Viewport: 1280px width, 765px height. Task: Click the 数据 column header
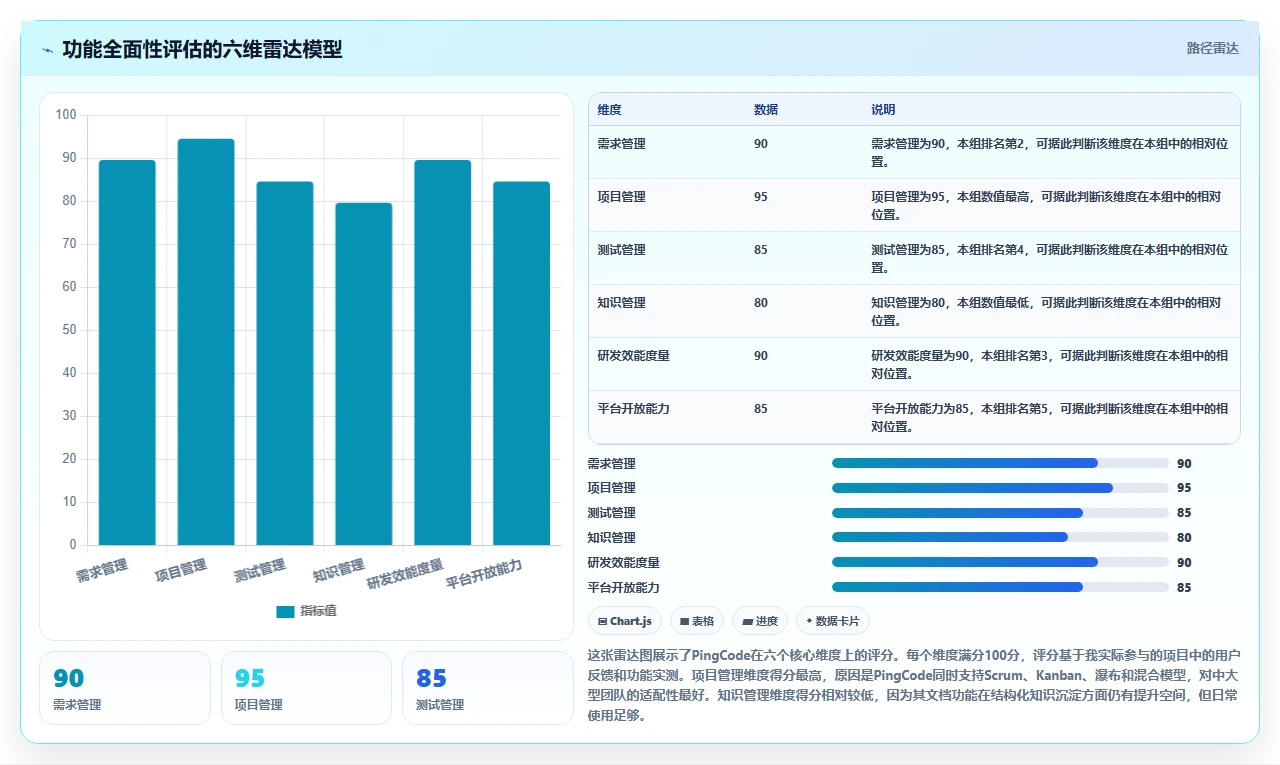pos(766,109)
